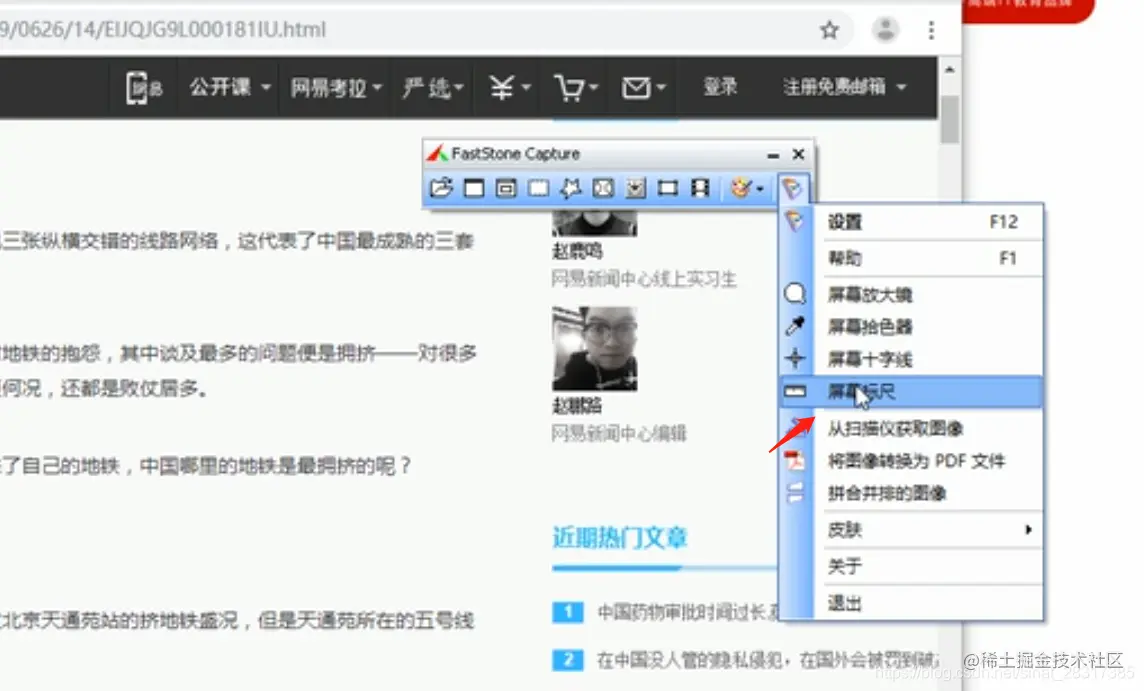Expand 注册免费邮箱 dropdown
This screenshot has width=1144, height=691.
(844, 87)
